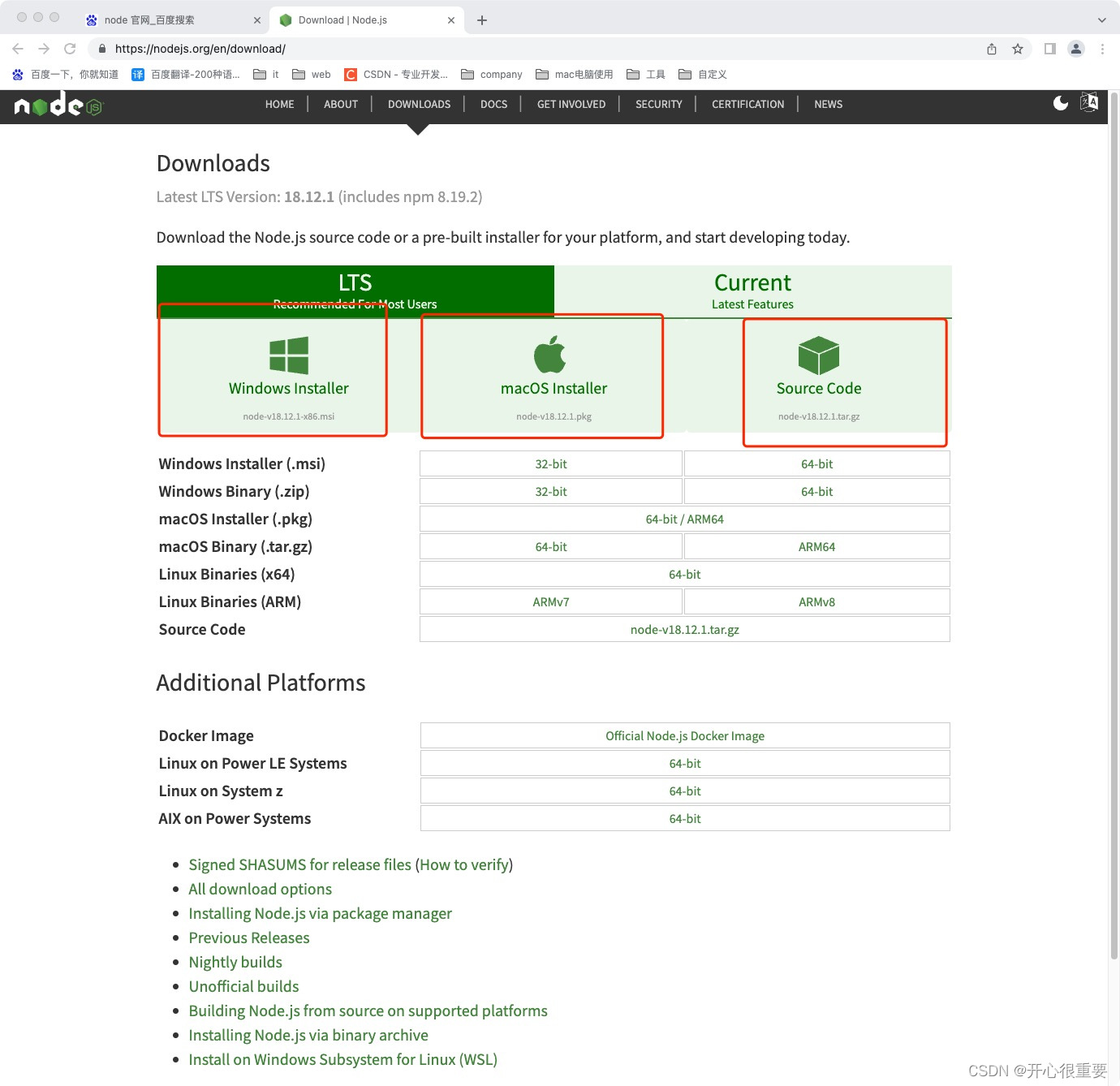Download macOS Binary (.tar.gz) 64-bit
The width and height of the screenshot is (1120, 1086).
pos(551,547)
